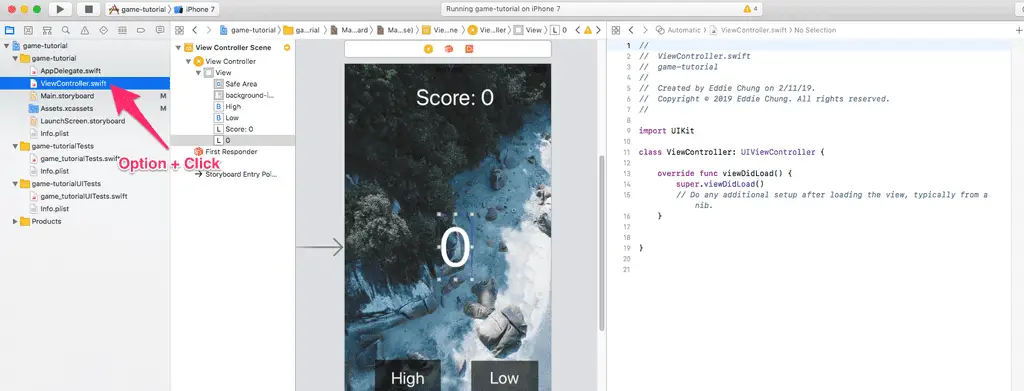This screenshot has height=391, width=1024.
Task: Jump to previous issue in storyboard
Action: pos(577,30)
